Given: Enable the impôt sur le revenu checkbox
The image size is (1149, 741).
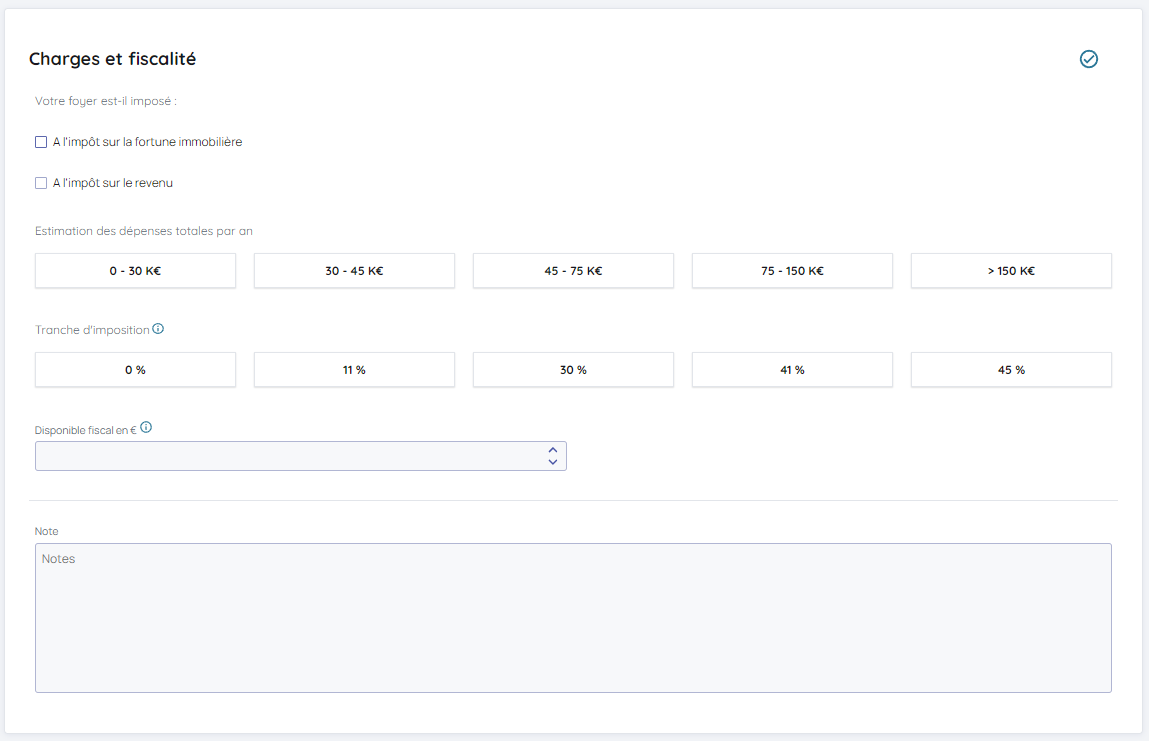Looking at the screenshot, I should click(x=41, y=183).
